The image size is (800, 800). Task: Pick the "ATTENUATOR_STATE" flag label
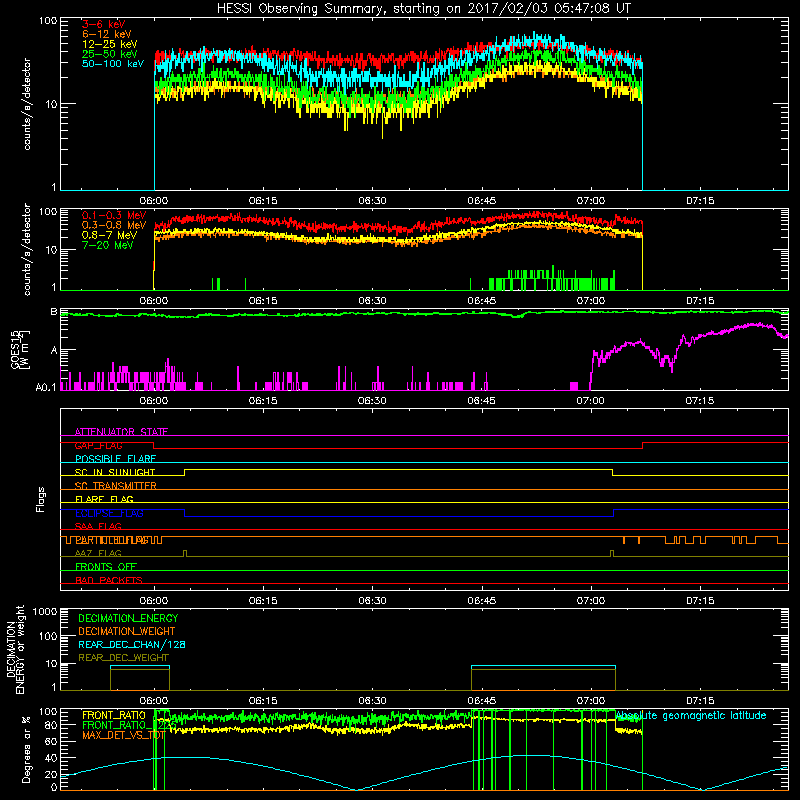coord(121,432)
